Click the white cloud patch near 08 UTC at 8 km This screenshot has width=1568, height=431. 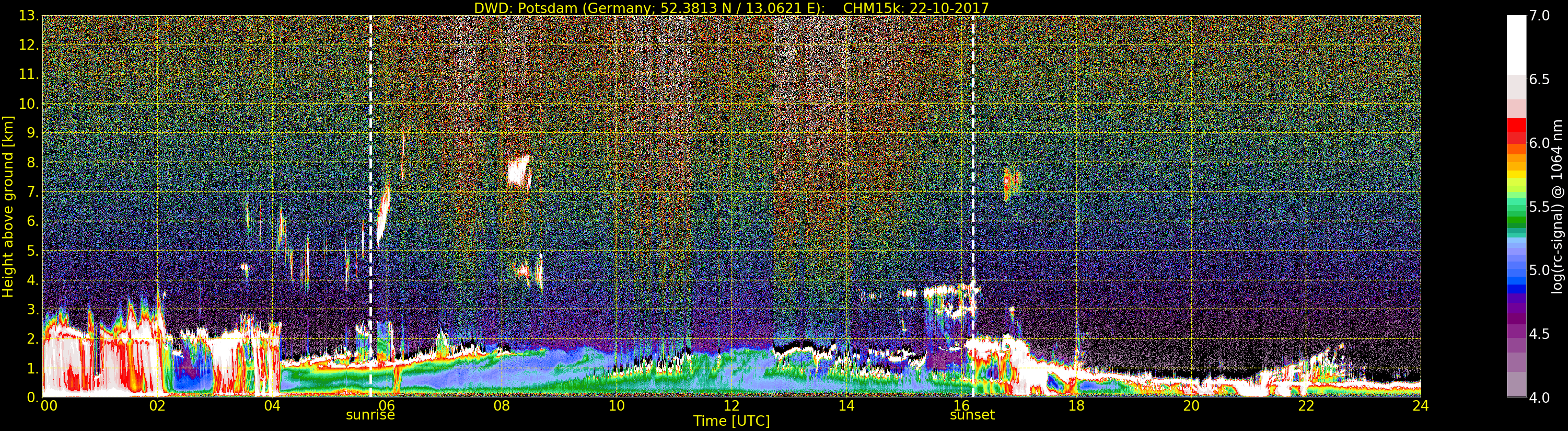pyautogui.click(x=519, y=171)
